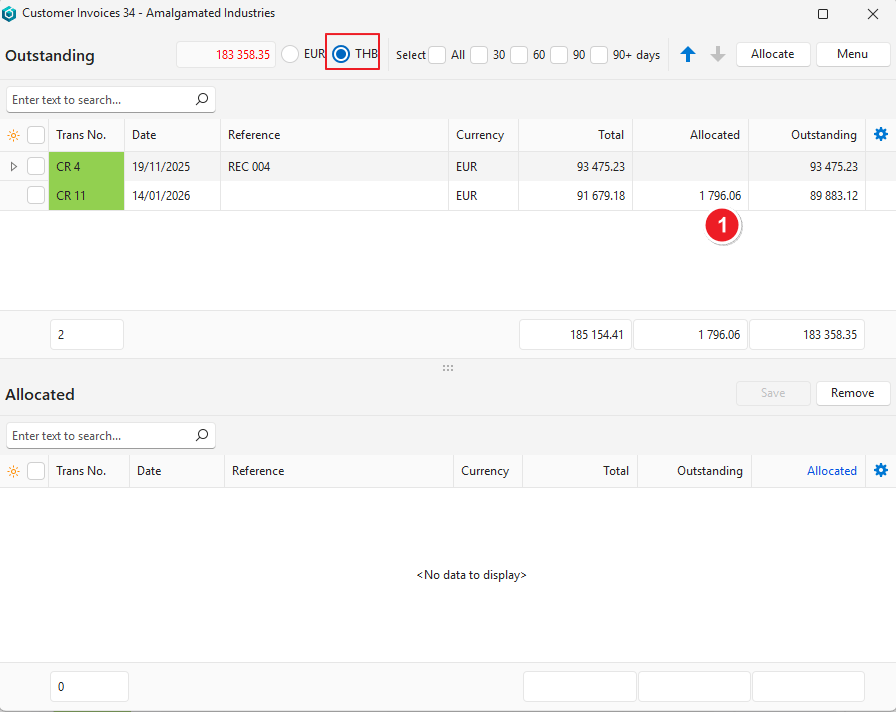The image size is (896, 712).
Task: Click search magnifier in Allocated search box
Action: (x=201, y=436)
